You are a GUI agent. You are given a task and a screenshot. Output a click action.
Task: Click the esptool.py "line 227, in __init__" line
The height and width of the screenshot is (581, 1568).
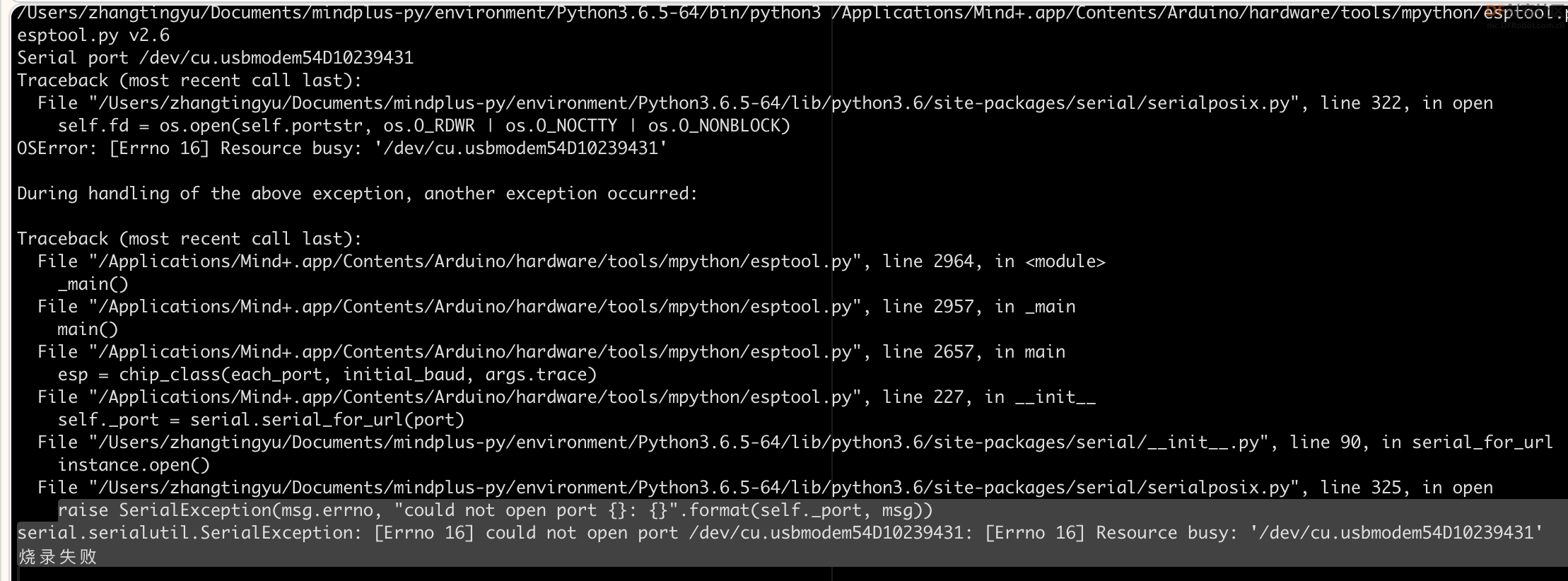[x=566, y=397]
